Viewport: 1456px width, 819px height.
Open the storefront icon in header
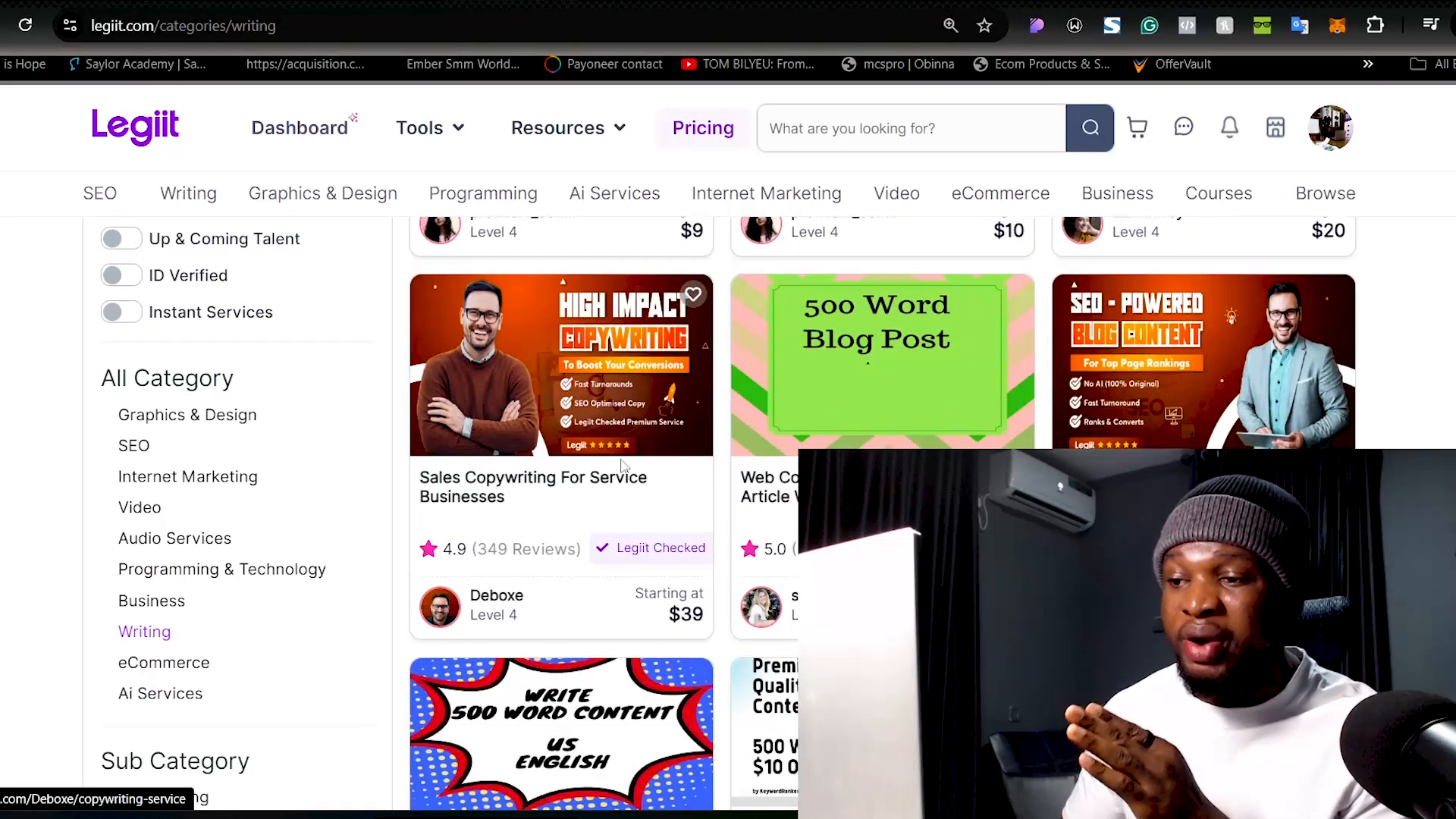(x=1276, y=127)
